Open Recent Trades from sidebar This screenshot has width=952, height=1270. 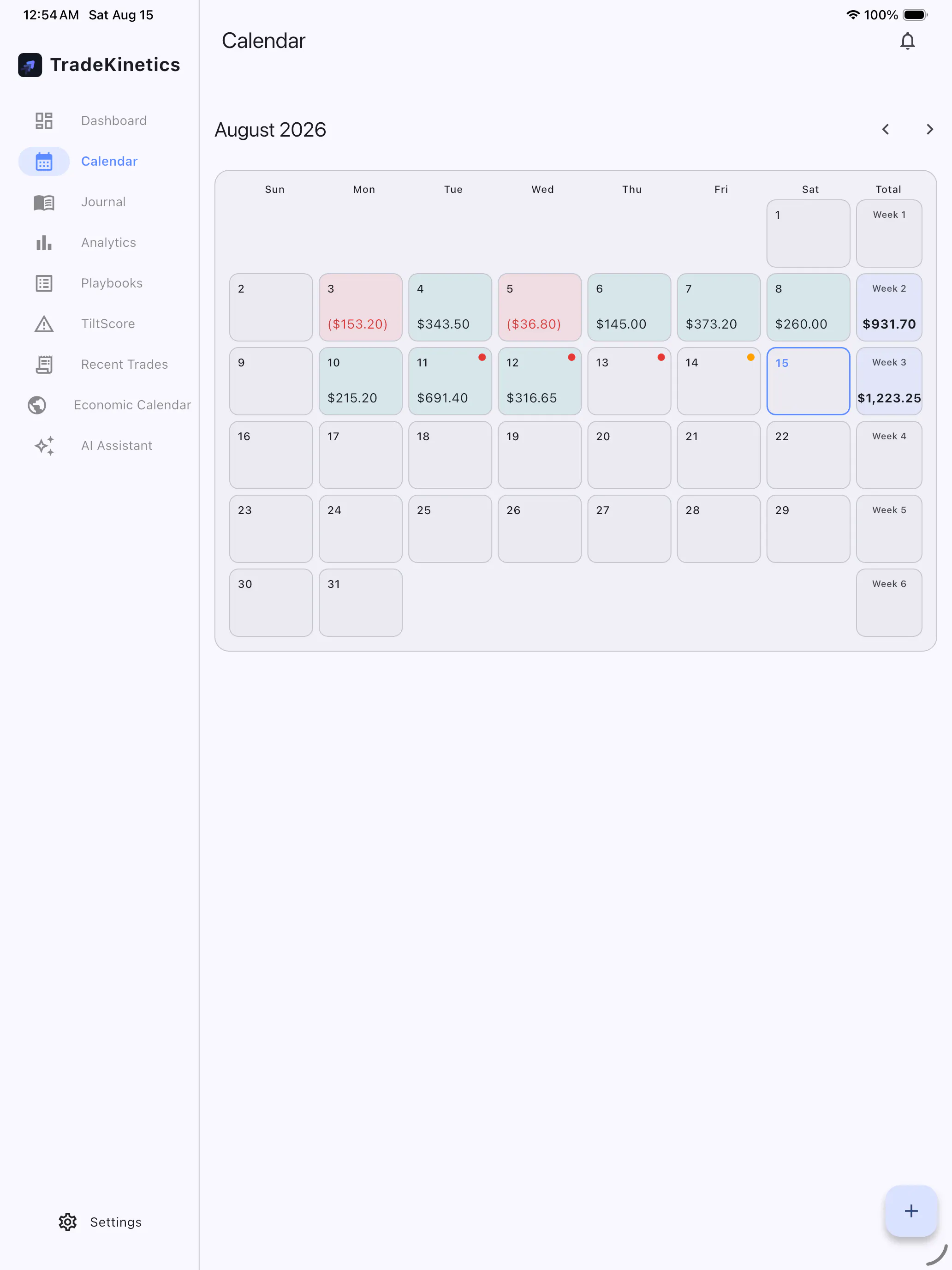tap(125, 364)
